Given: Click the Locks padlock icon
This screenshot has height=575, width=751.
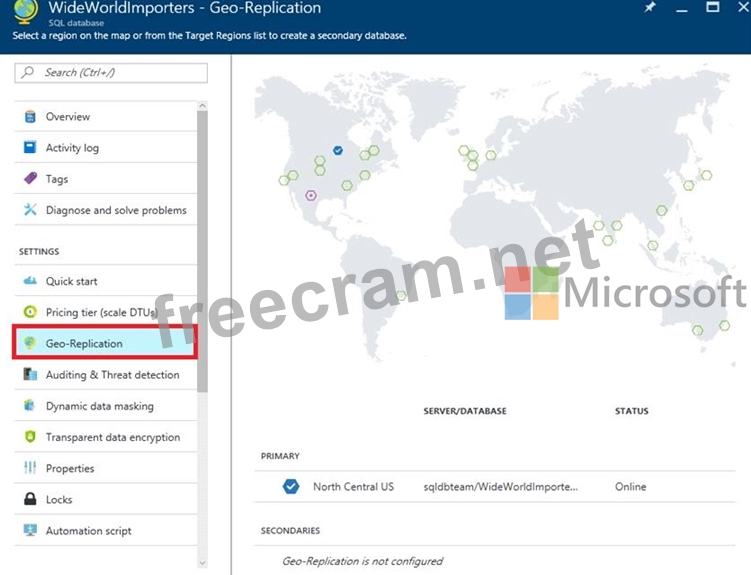Looking at the screenshot, I should point(30,499).
